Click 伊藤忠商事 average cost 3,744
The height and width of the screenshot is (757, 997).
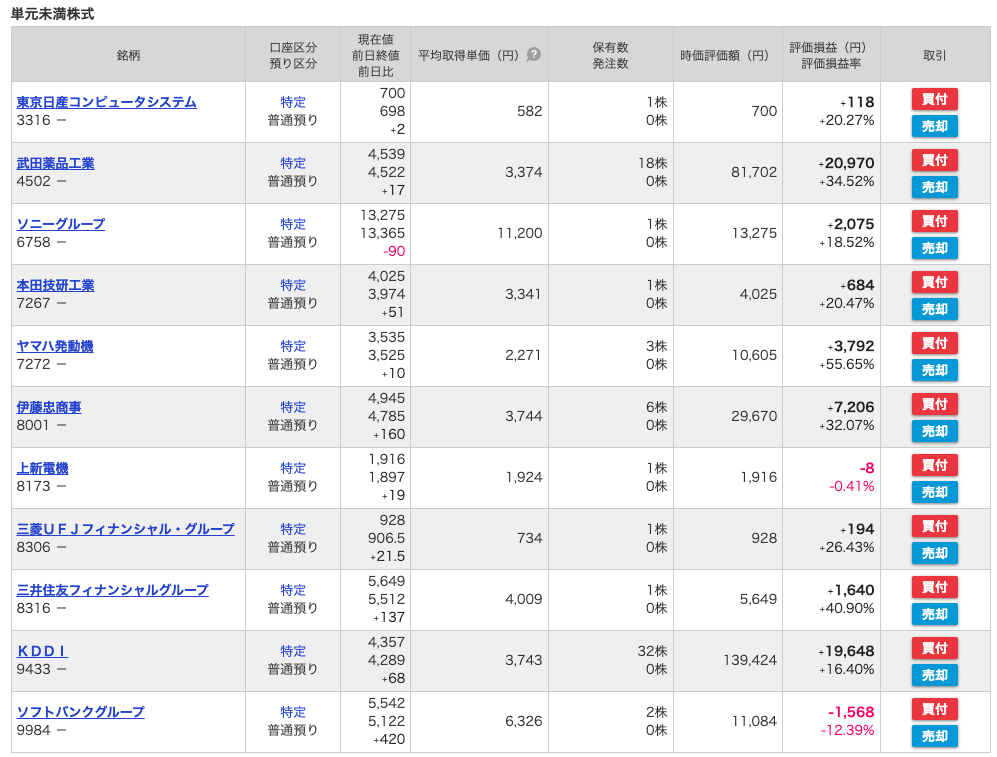[x=523, y=416]
